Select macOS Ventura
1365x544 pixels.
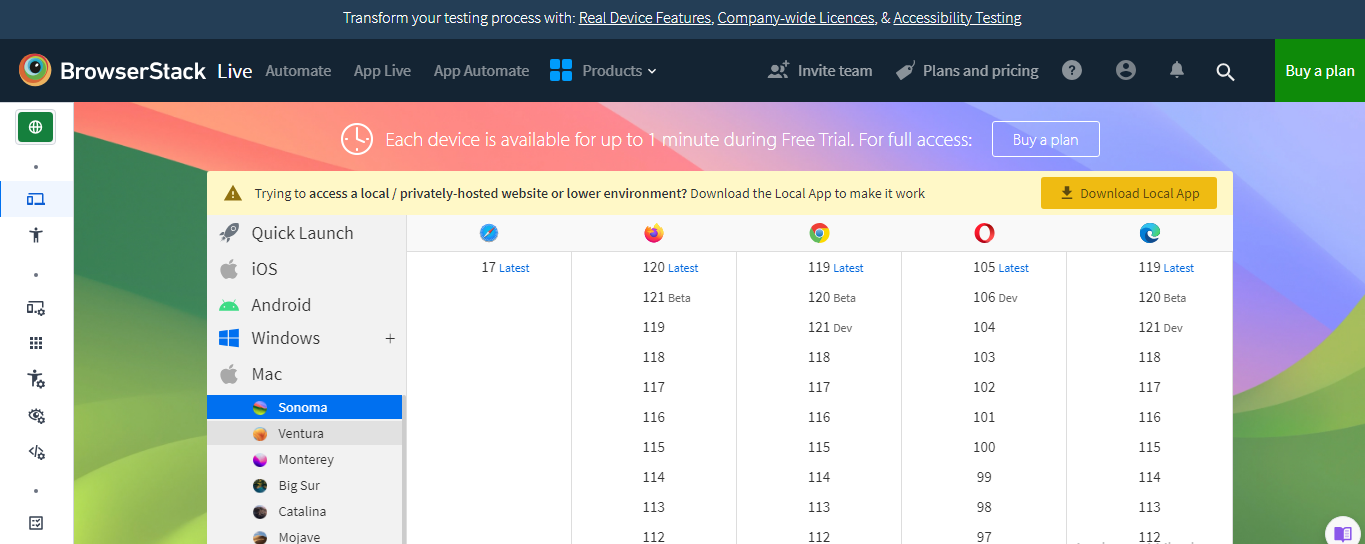pos(304,433)
